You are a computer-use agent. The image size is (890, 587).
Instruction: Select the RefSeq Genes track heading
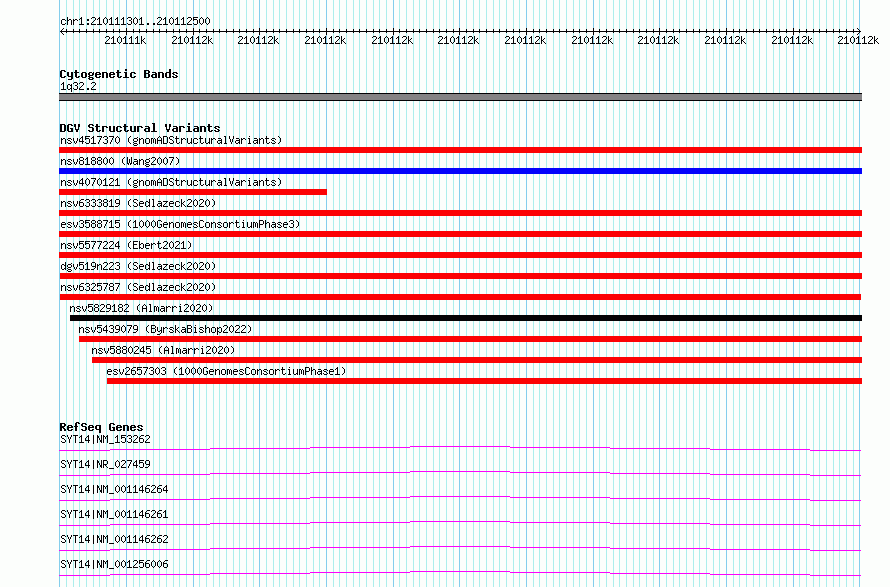[101, 427]
